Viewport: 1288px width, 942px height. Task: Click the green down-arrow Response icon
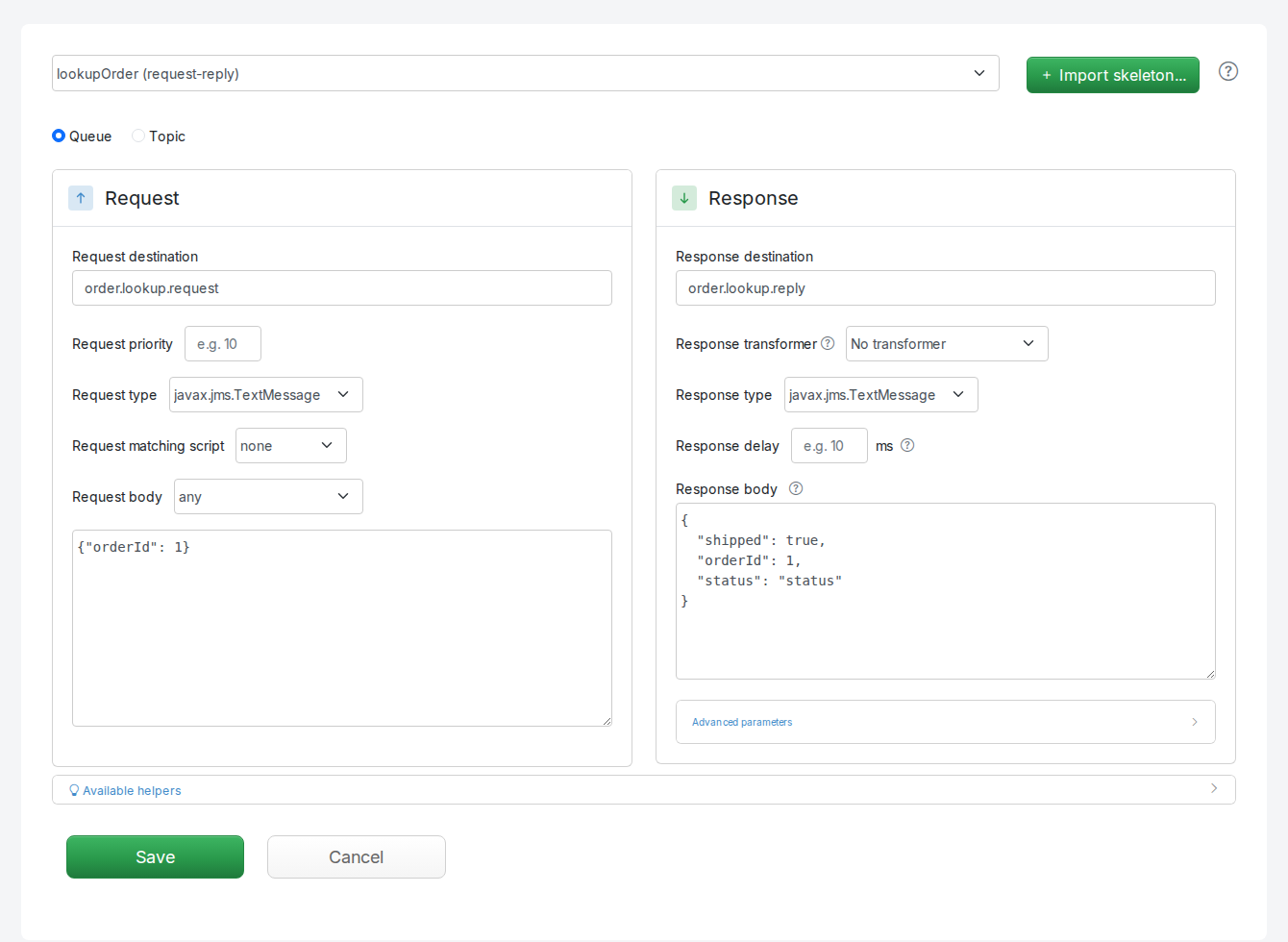point(684,198)
